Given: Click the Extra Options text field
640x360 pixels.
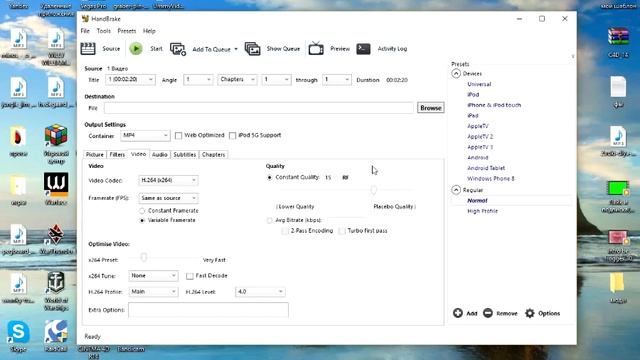Looking at the screenshot, I should click(208, 310).
